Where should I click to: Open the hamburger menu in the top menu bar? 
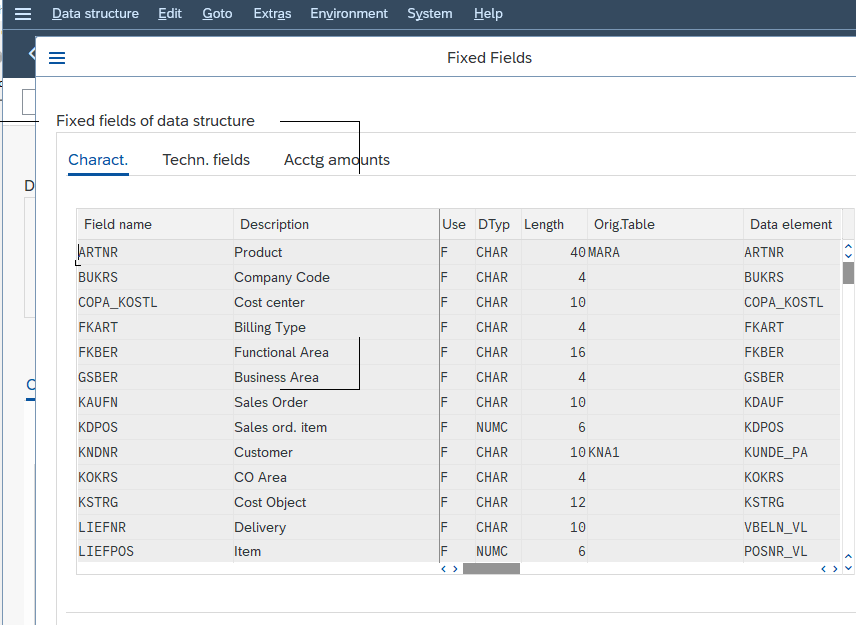pos(22,14)
